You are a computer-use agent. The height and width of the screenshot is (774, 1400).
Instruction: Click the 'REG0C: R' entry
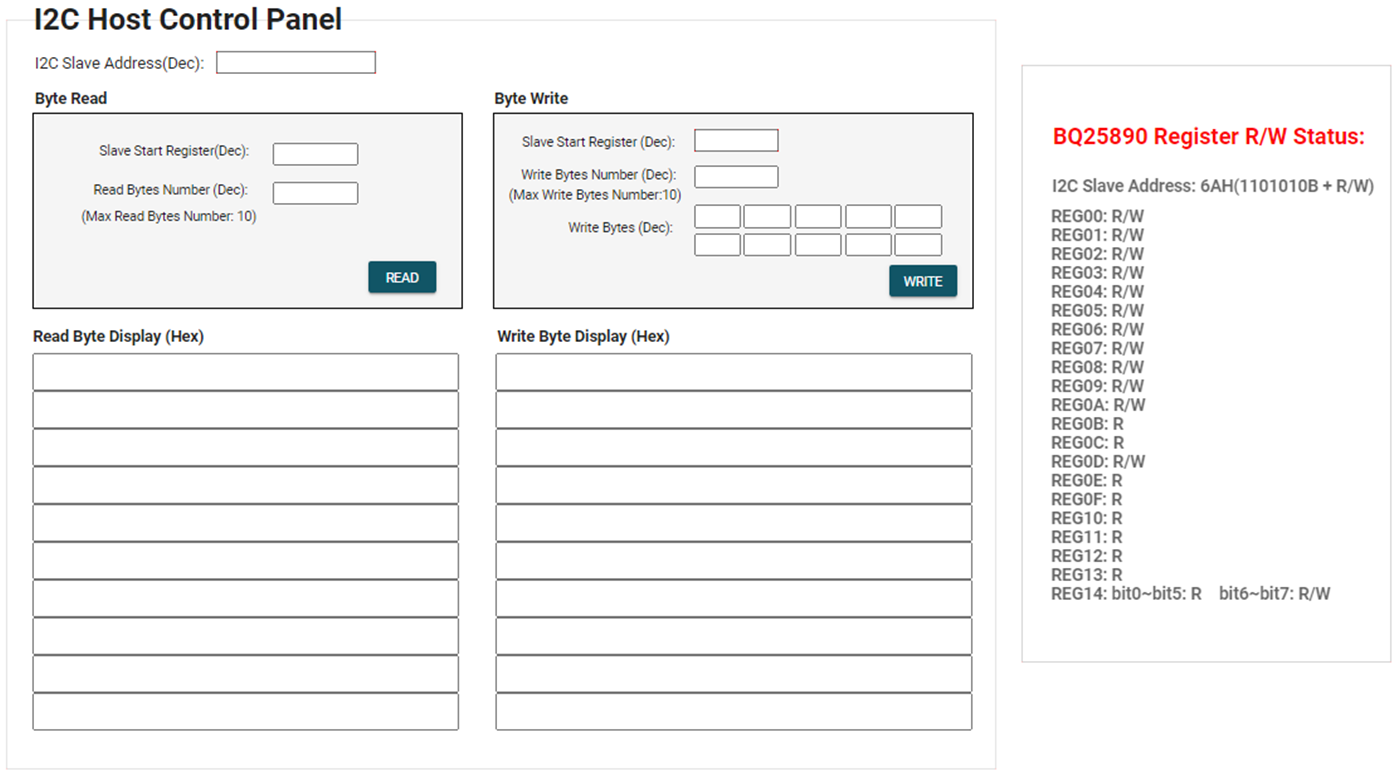pyautogui.click(x=1088, y=443)
